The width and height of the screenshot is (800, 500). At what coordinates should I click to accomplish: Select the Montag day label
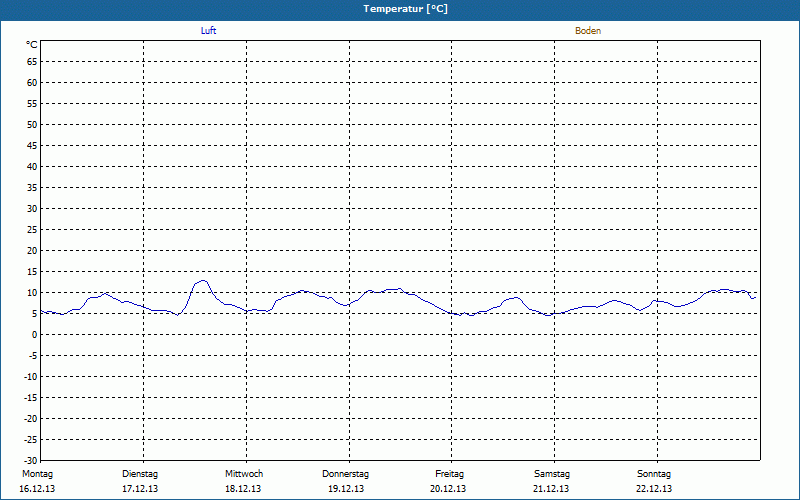click(x=36, y=473)
